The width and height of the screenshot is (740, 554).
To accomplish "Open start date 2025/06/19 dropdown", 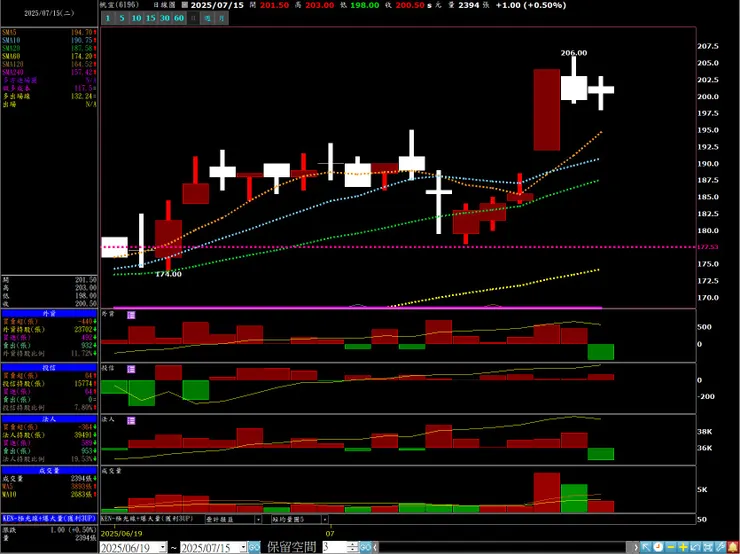I will [x=163, y=547].
